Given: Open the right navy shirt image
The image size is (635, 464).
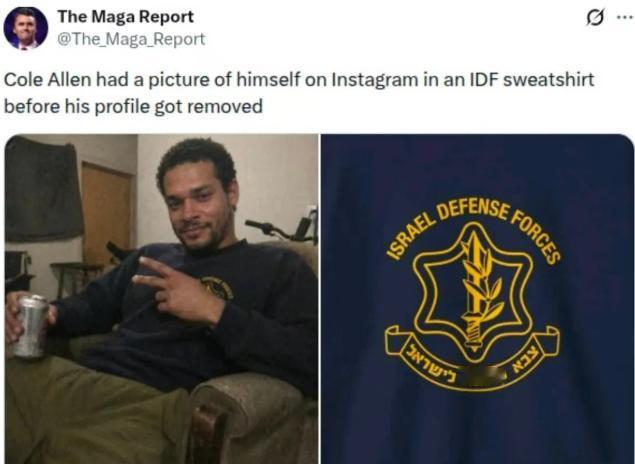Looking at the screenshot, I should click(x=477, y=299).
